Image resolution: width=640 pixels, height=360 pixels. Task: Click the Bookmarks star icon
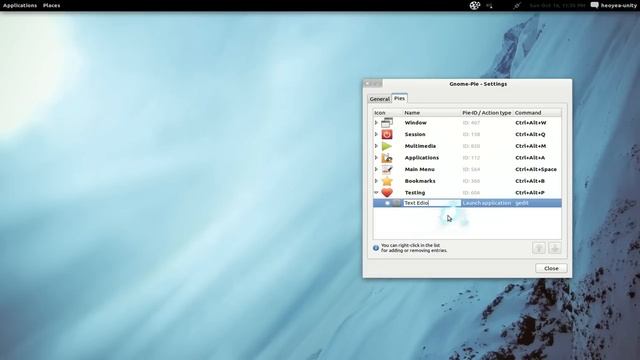(387, 181)
